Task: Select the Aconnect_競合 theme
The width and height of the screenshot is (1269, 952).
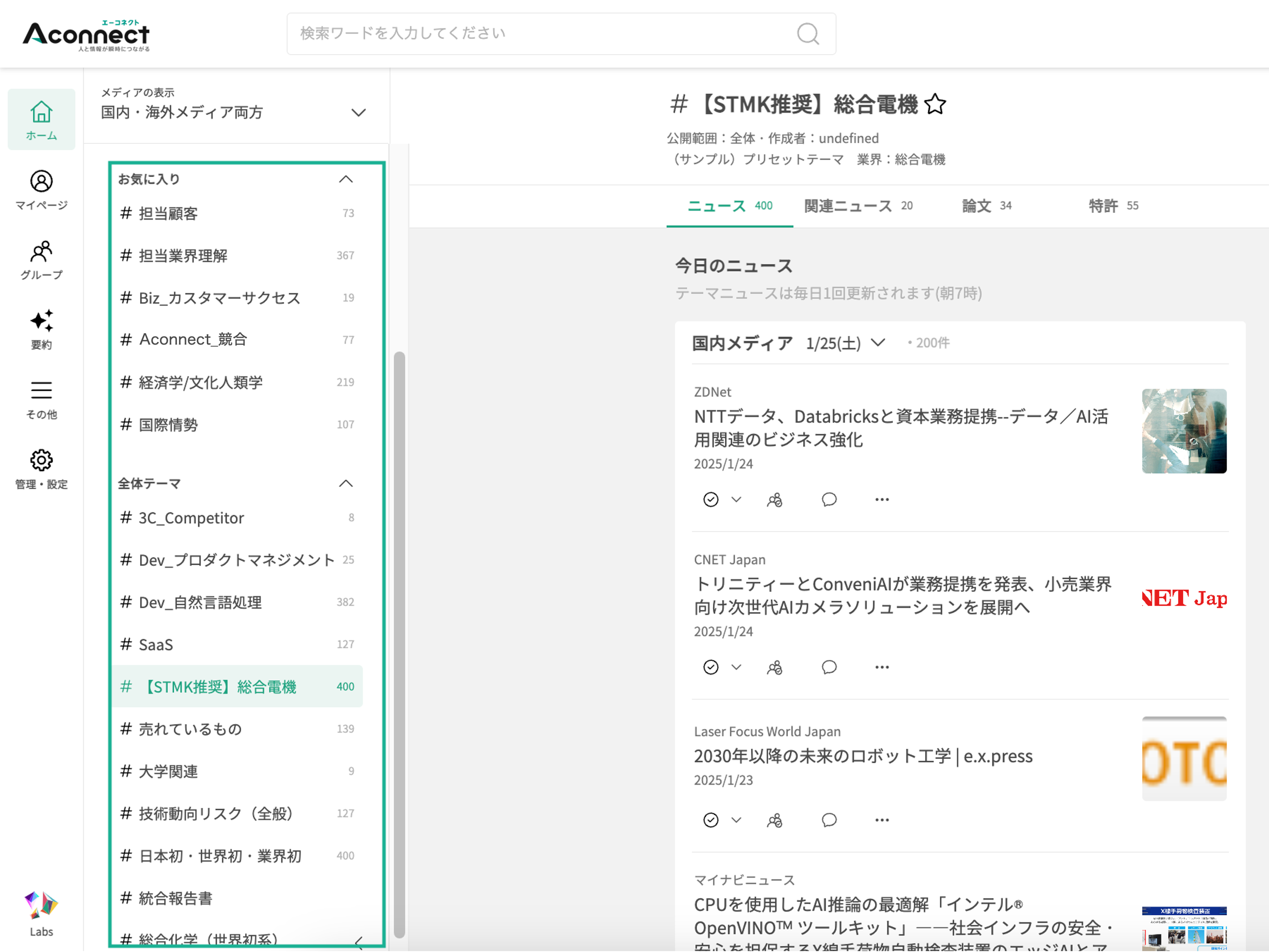Action: point(237,340)
